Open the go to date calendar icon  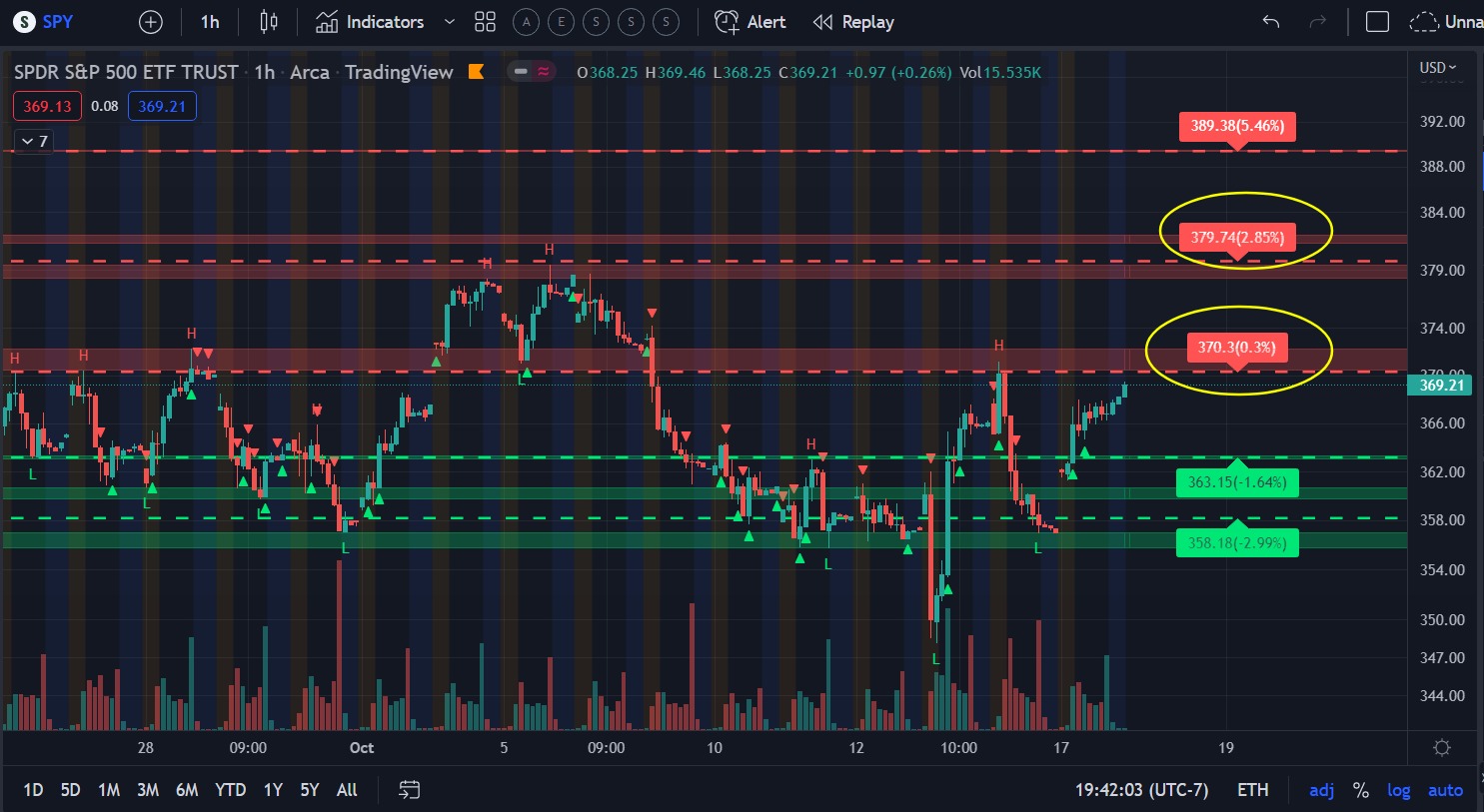coord(409,790)
